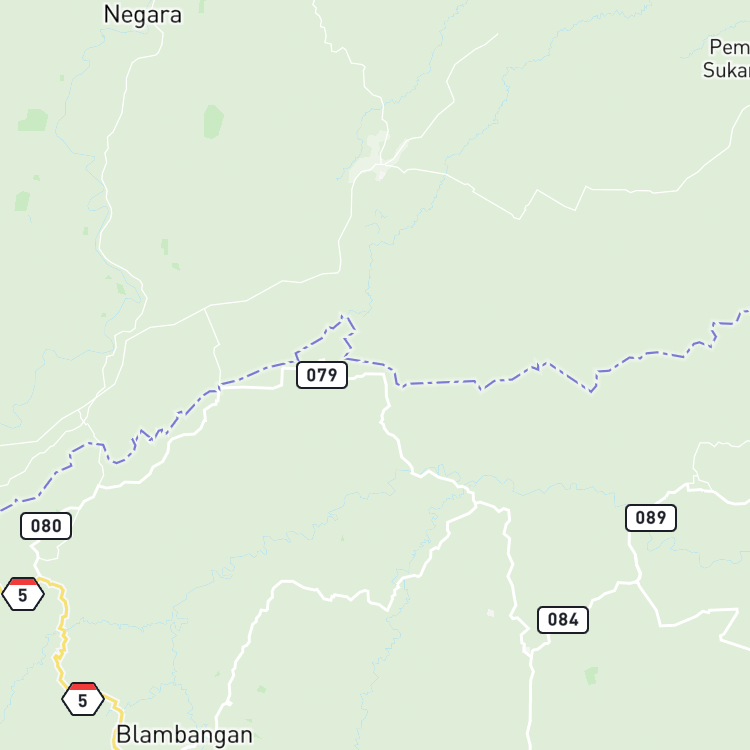The width and height of the screenshot is (750, 750).
Task: Click the tiny gray building left of 084
Action: (490, 613)
